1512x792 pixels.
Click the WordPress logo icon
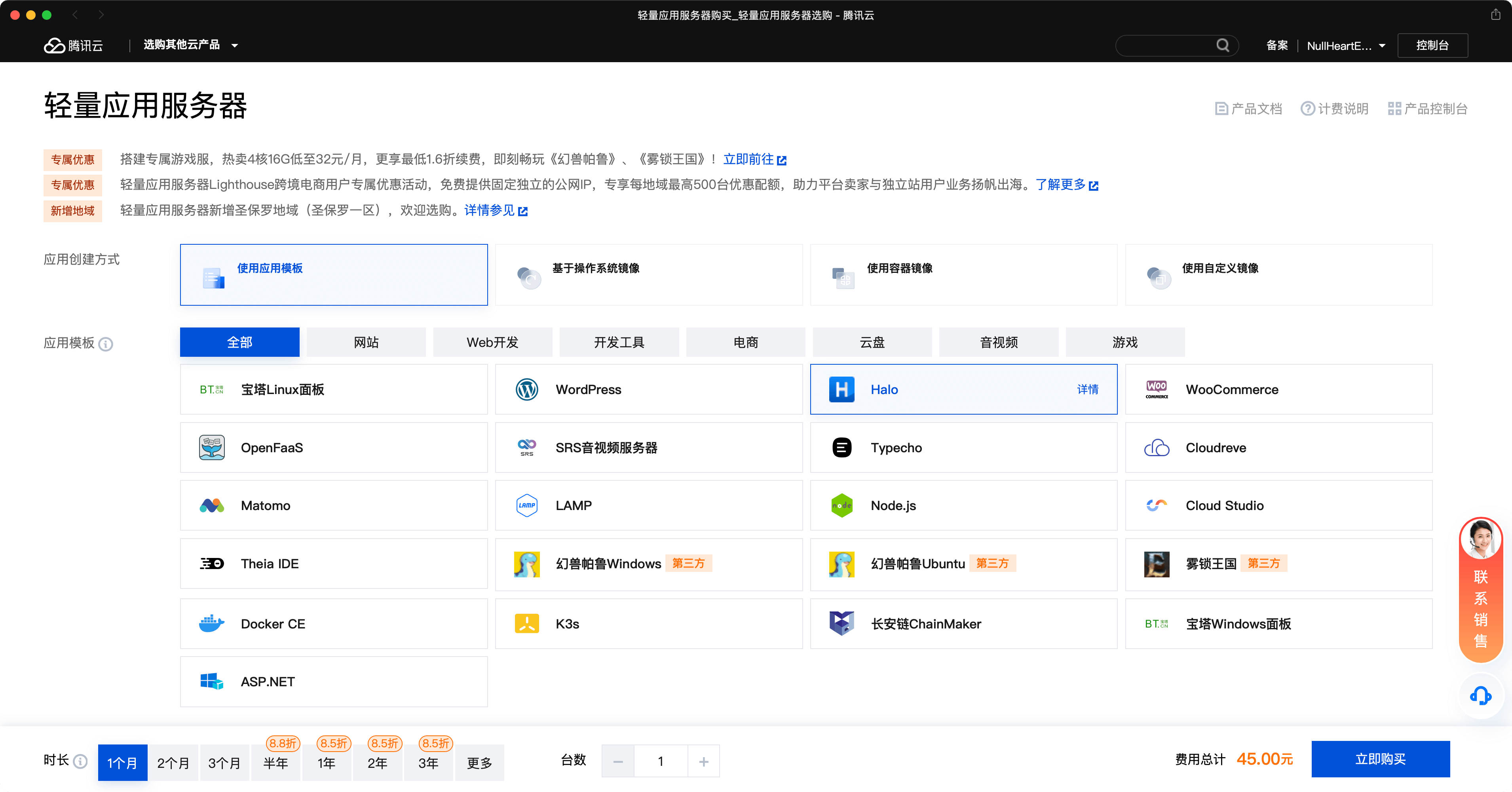pyautogui.click(x=526, y=389)
